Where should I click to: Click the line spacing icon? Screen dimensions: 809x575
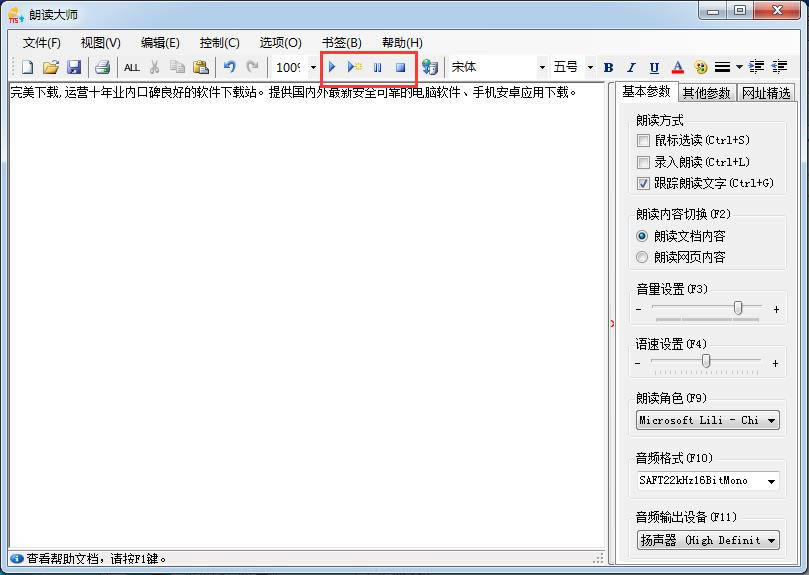[x=722, y=67]
